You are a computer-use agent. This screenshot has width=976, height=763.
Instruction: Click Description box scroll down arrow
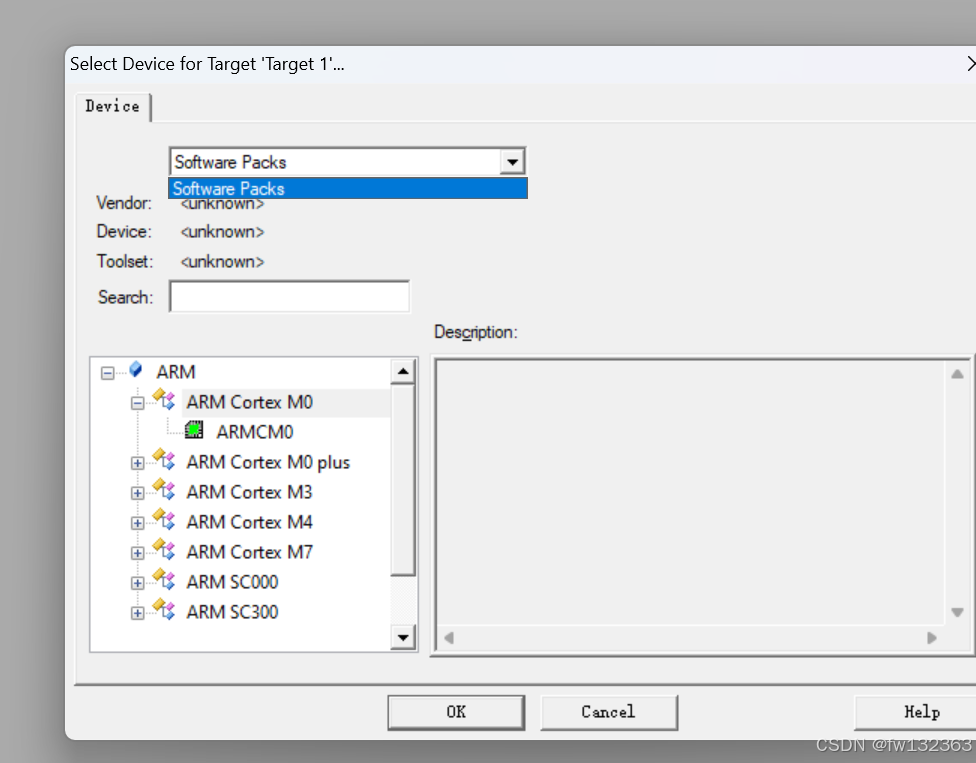pos(957,612)
